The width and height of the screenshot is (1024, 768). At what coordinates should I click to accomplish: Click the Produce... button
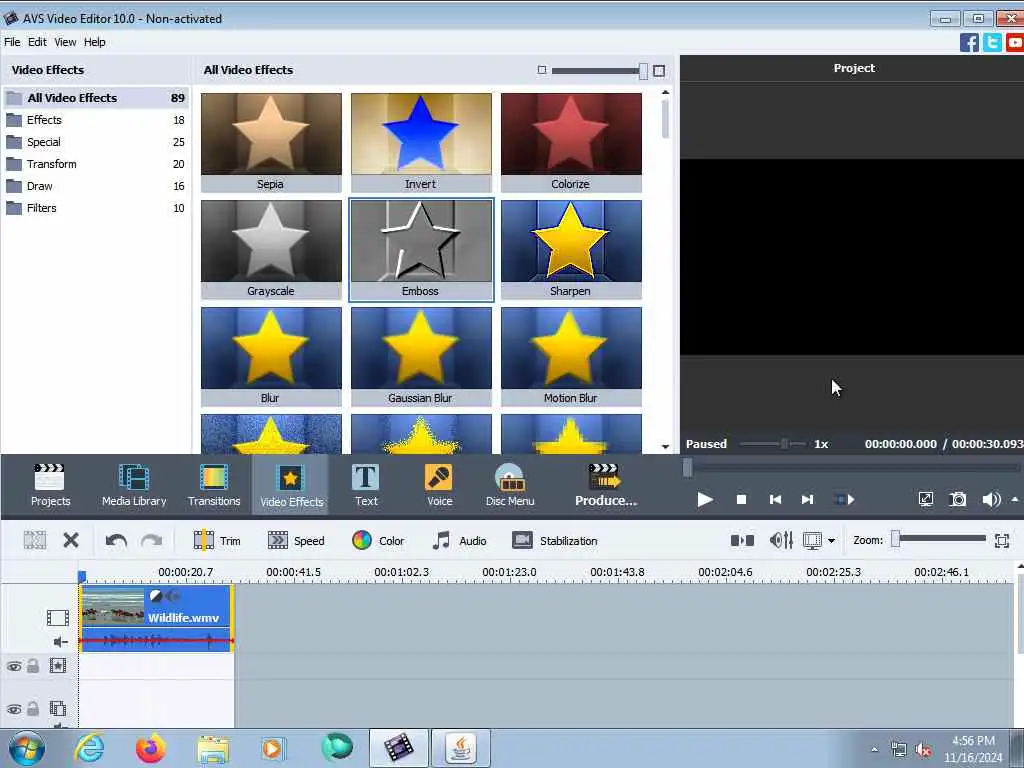(605, 485)
